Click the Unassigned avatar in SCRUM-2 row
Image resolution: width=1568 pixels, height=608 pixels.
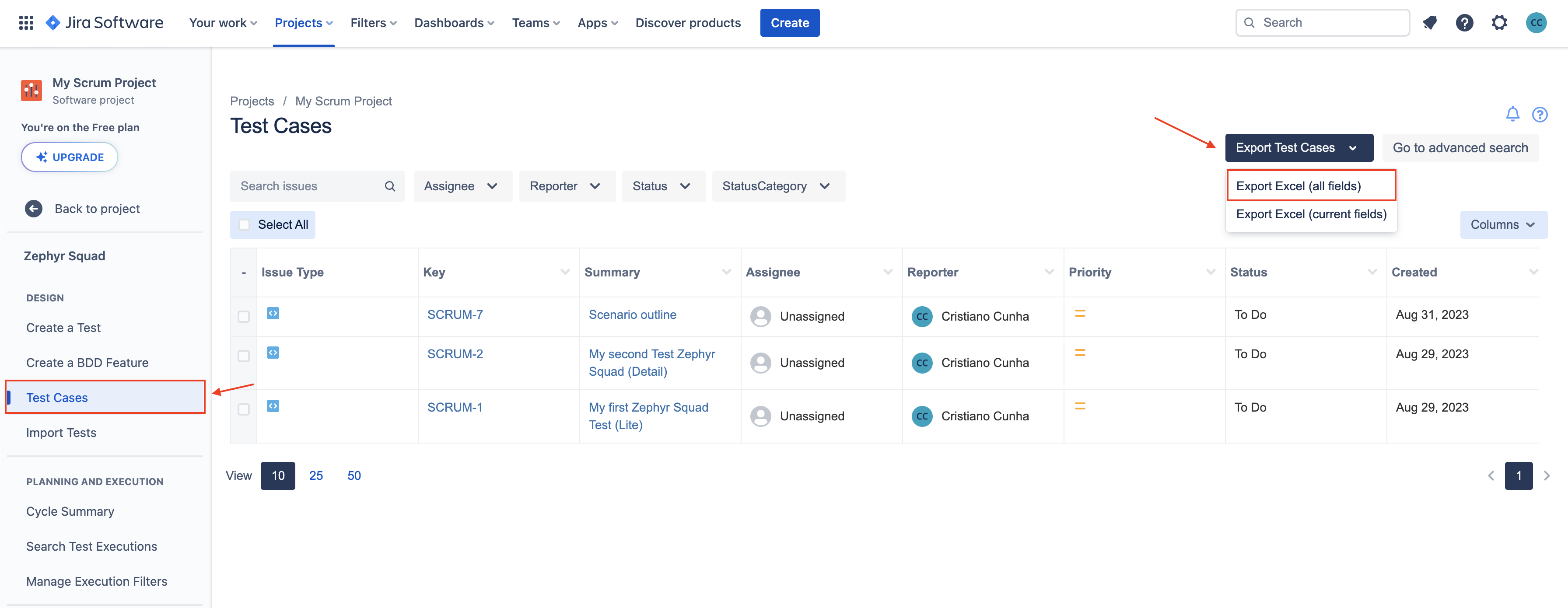click(760, 363)
